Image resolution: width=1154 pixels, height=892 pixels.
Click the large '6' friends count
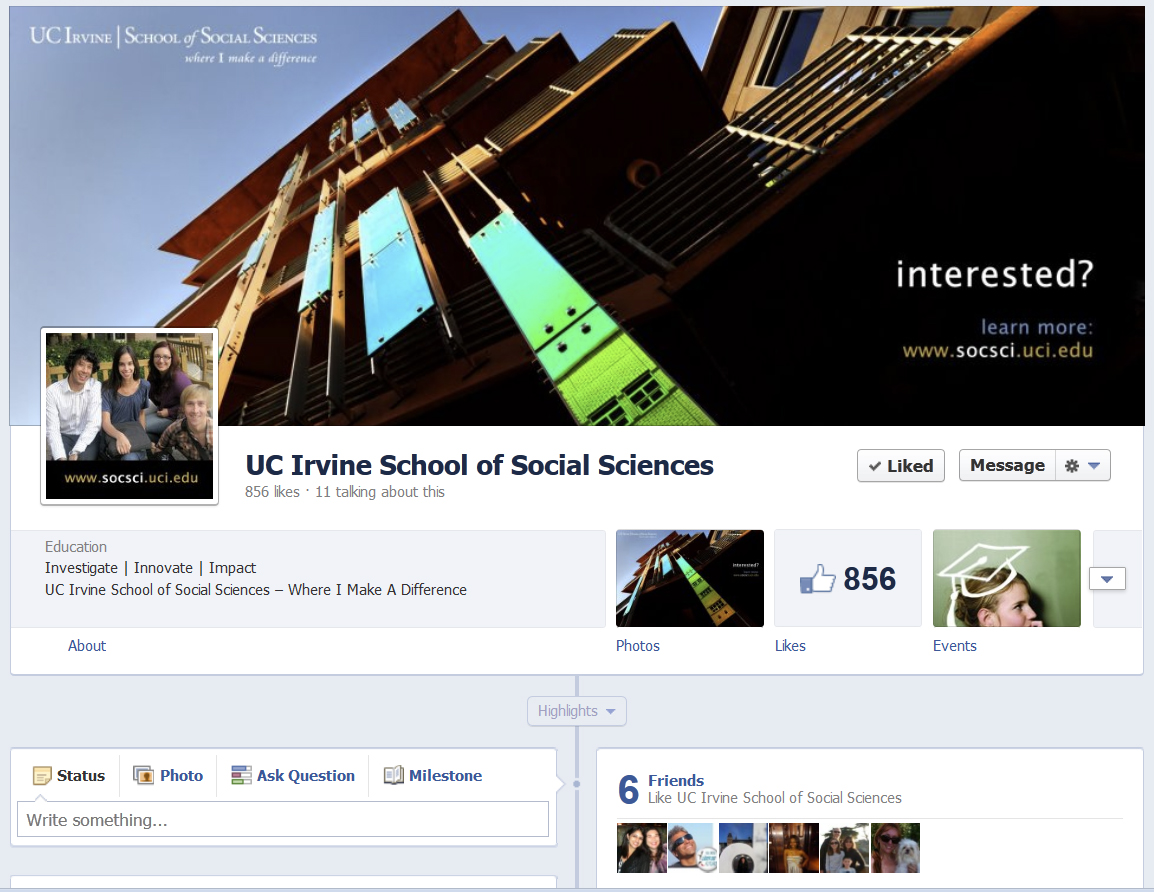pos(629,790)
